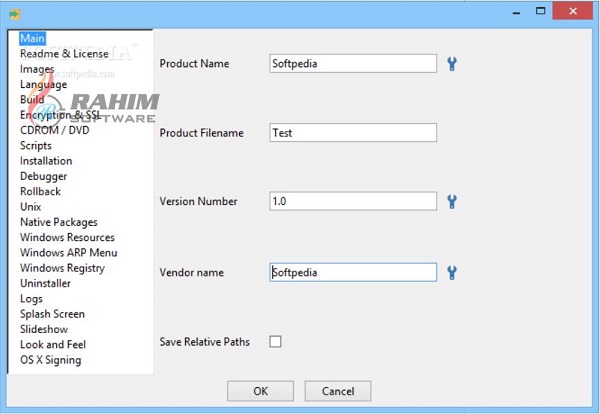Minimize the settings dialog window
Screen dimensions: 600x414
tap(517, 11)
